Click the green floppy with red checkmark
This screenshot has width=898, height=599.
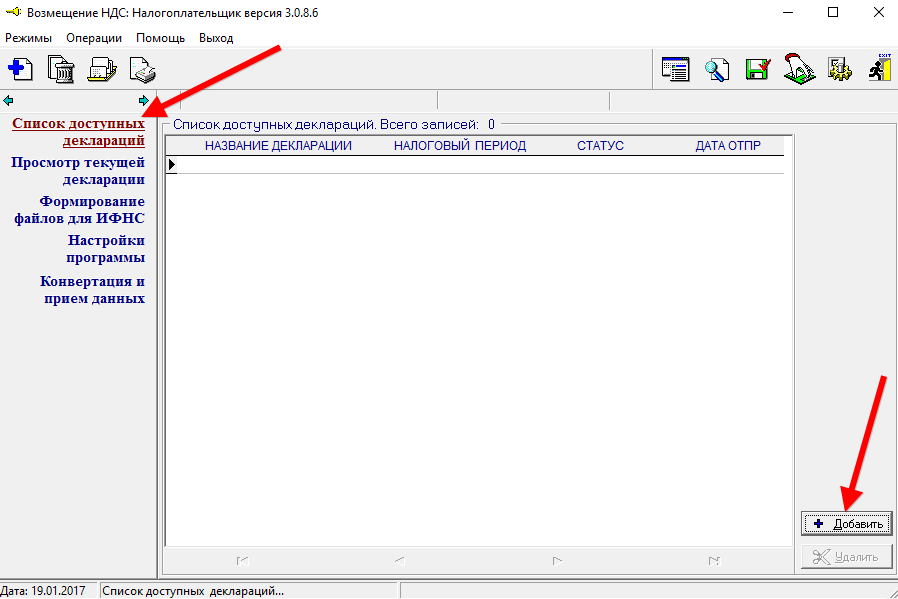pos(758,69)
